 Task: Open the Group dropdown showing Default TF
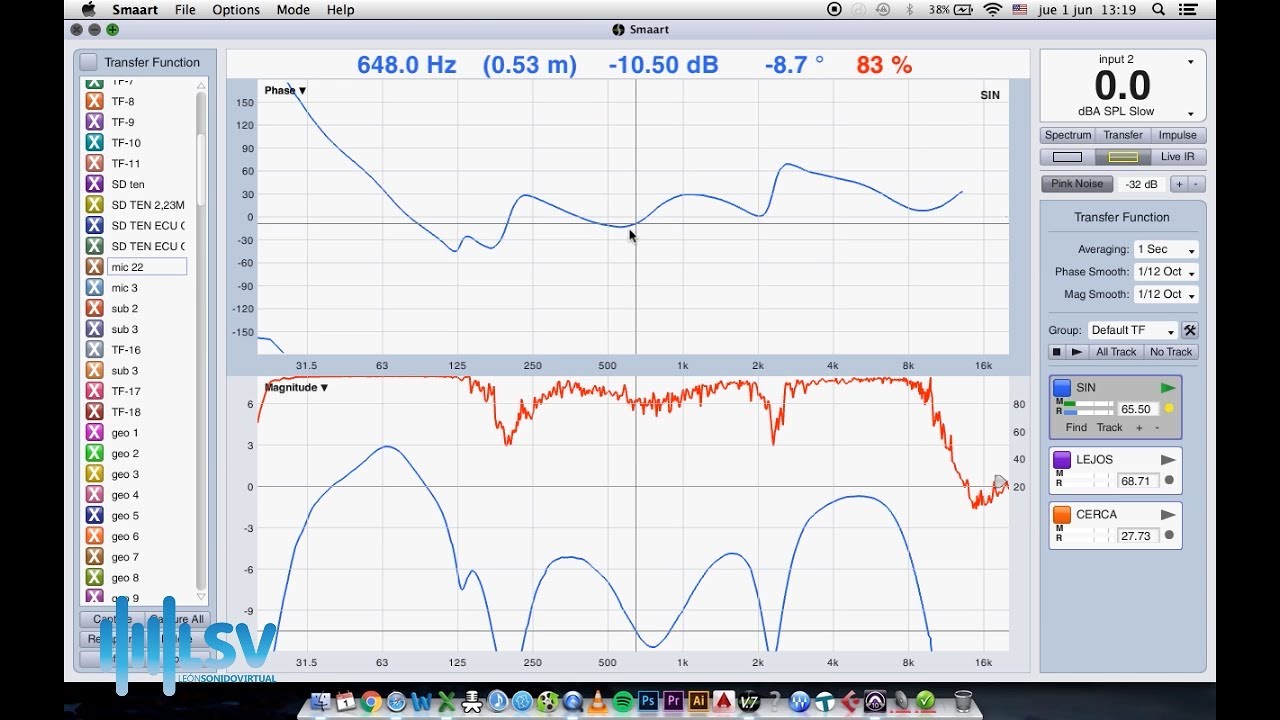(1133, 330)
